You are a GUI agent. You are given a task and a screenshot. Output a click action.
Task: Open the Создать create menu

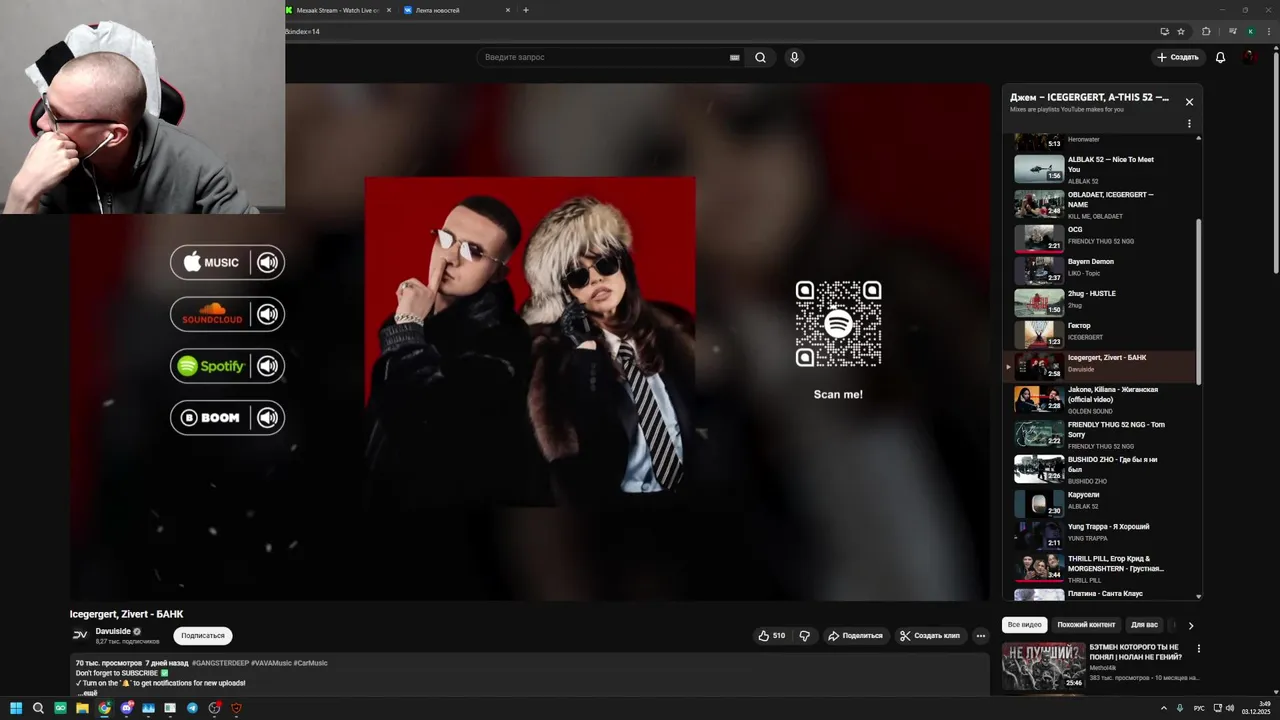click(x=1177, y=57)
